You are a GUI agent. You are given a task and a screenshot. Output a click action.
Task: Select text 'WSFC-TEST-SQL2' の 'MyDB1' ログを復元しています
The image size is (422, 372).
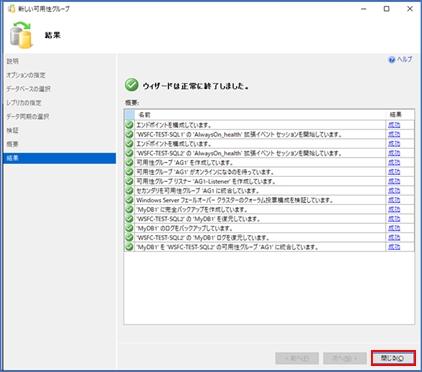(x=203, y=238)
